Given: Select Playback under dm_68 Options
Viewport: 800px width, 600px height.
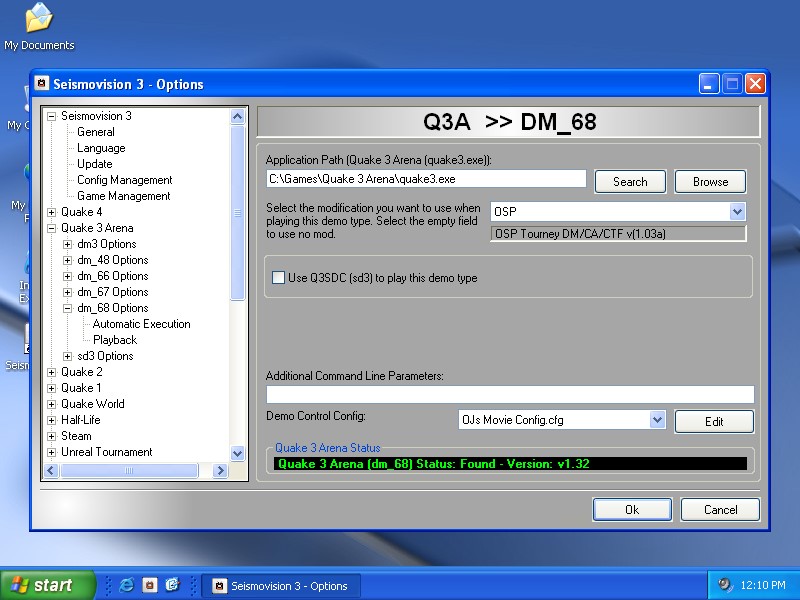Looking at the screenshot, I should [114, 340].
